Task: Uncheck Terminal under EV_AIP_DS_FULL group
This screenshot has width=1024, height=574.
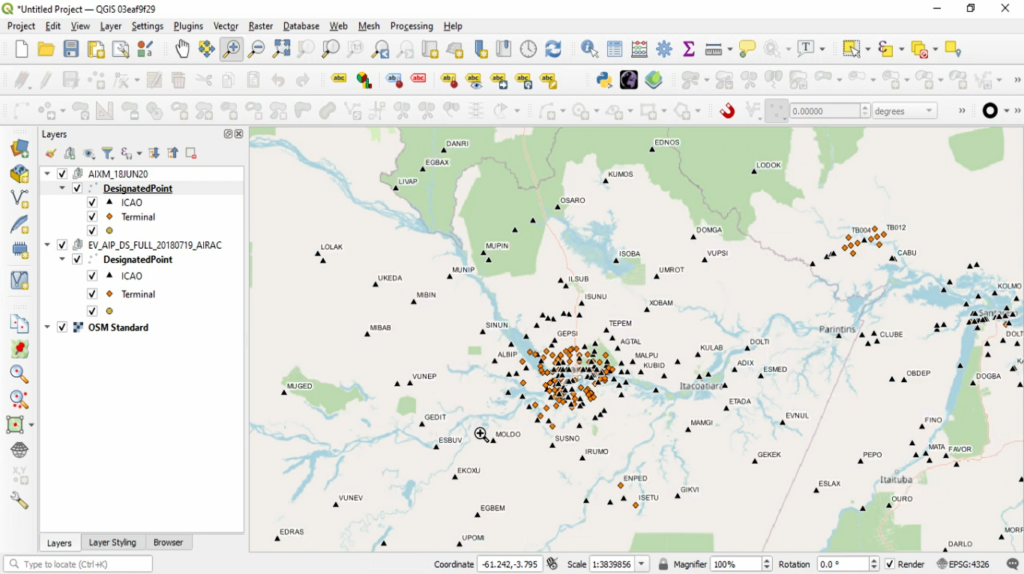Action: point(92,294)
